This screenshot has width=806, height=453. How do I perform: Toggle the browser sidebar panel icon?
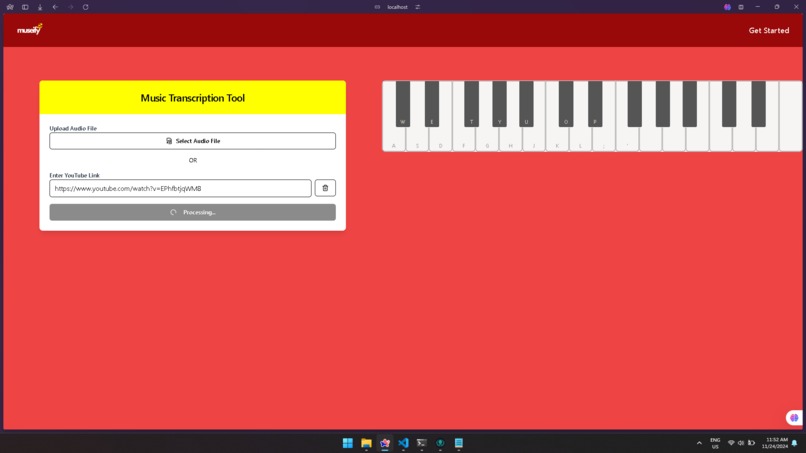click(25, 7)
